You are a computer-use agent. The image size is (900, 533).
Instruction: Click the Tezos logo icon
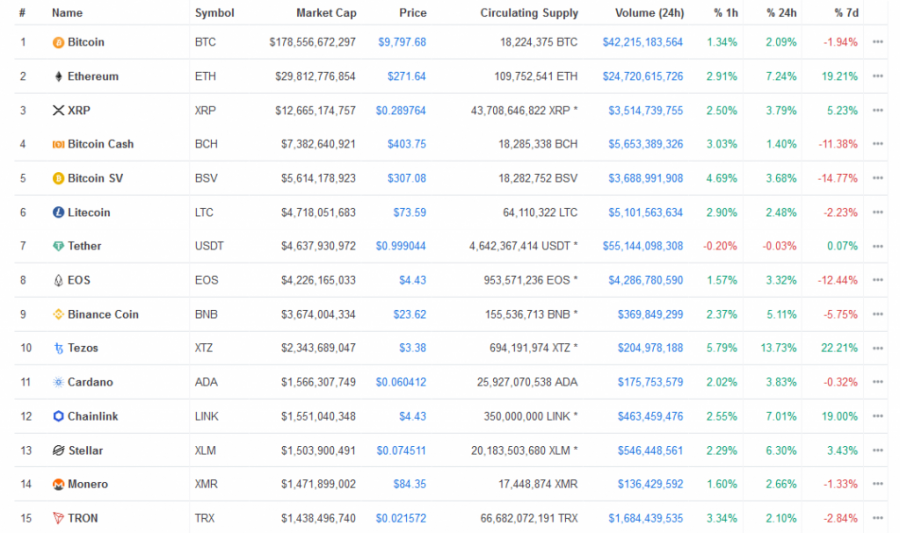pos(58,348)
